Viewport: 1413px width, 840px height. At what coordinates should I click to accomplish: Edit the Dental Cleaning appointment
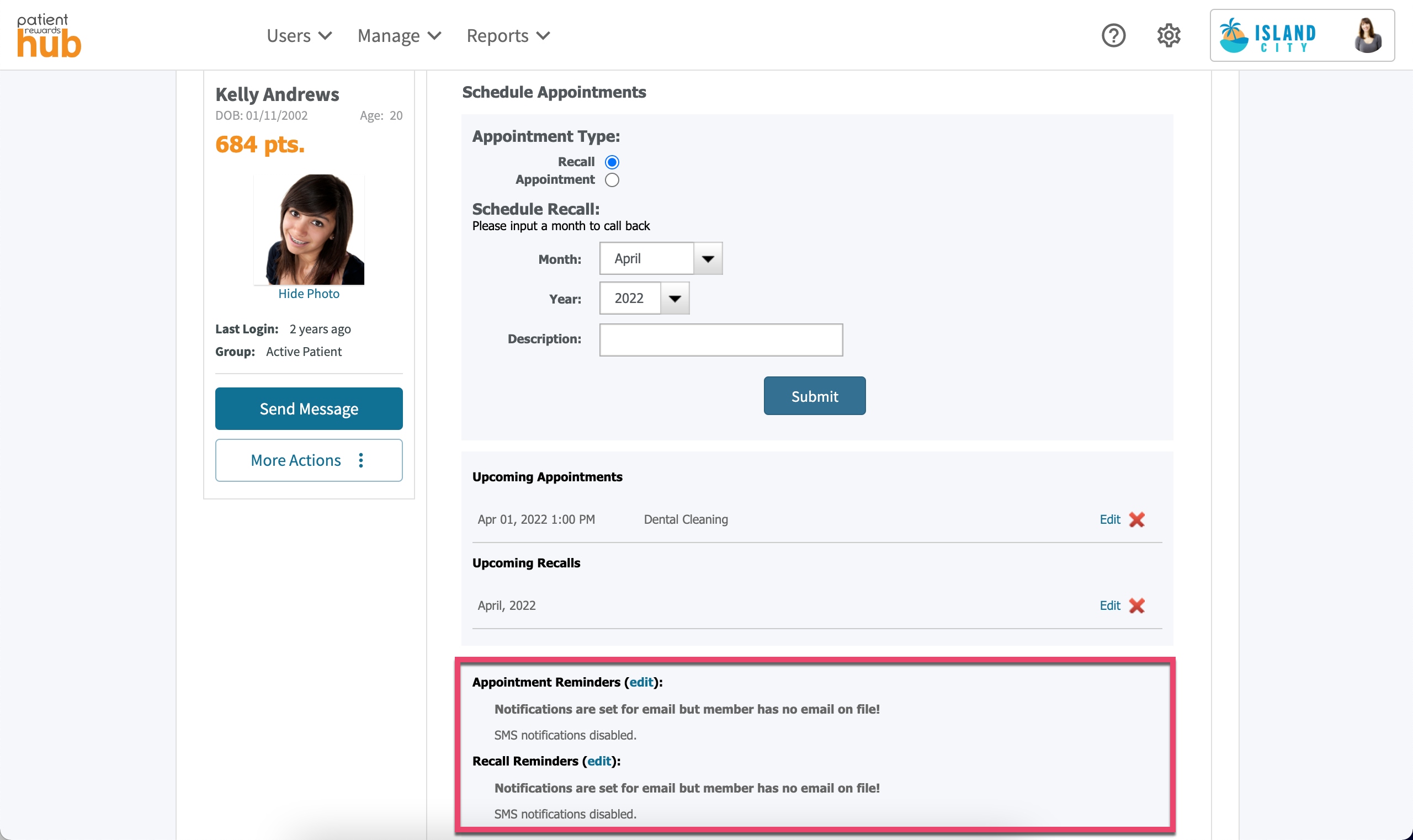click(1109, 520)
